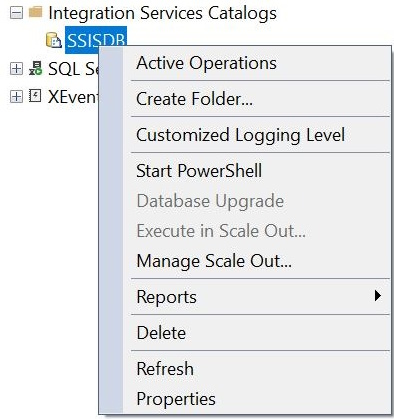
Task: Choose Delete in the context menu
Action: pyautogui.click(x=256, y=333)
